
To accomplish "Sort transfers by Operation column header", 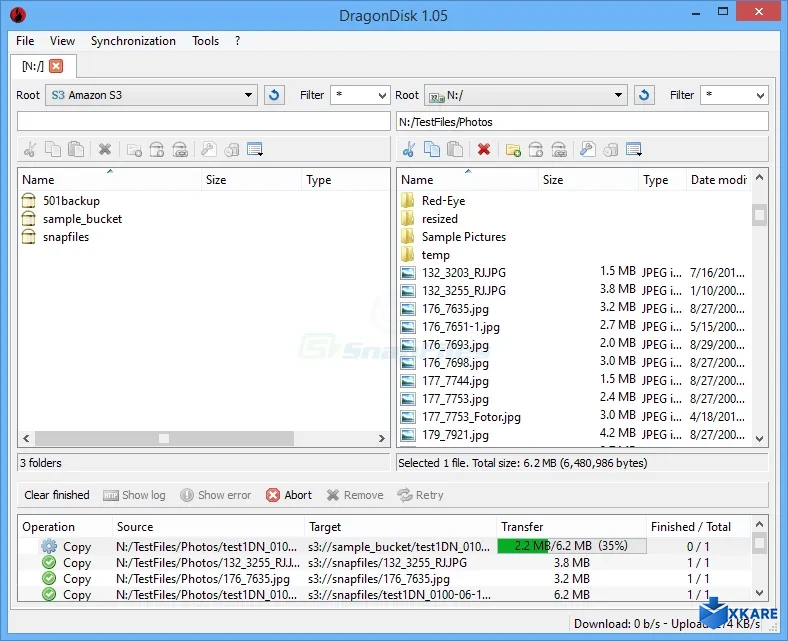I will click(65, 527).
